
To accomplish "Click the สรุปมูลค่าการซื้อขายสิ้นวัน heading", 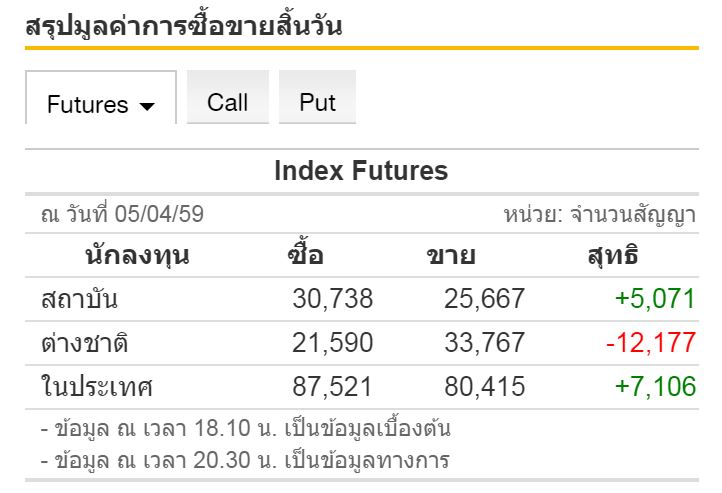I will pyautogui.click(x=183, y=26).
